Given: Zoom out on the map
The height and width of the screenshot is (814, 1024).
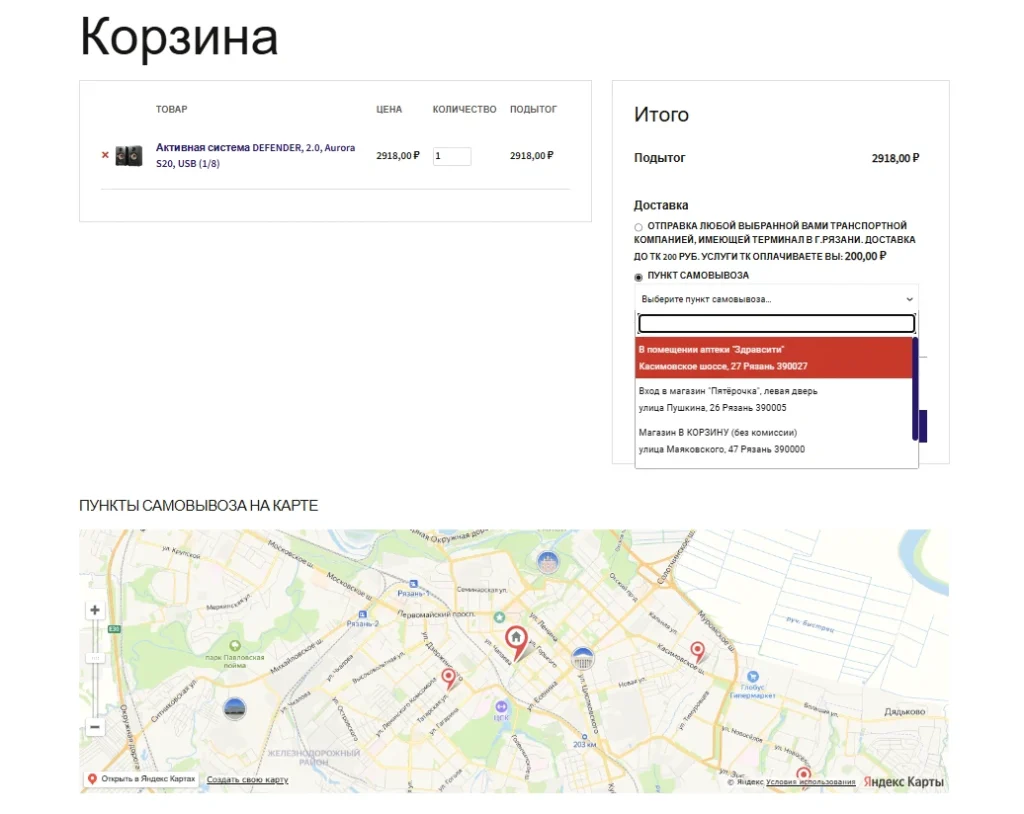Looking at the screenshot, I should point(95,727).
